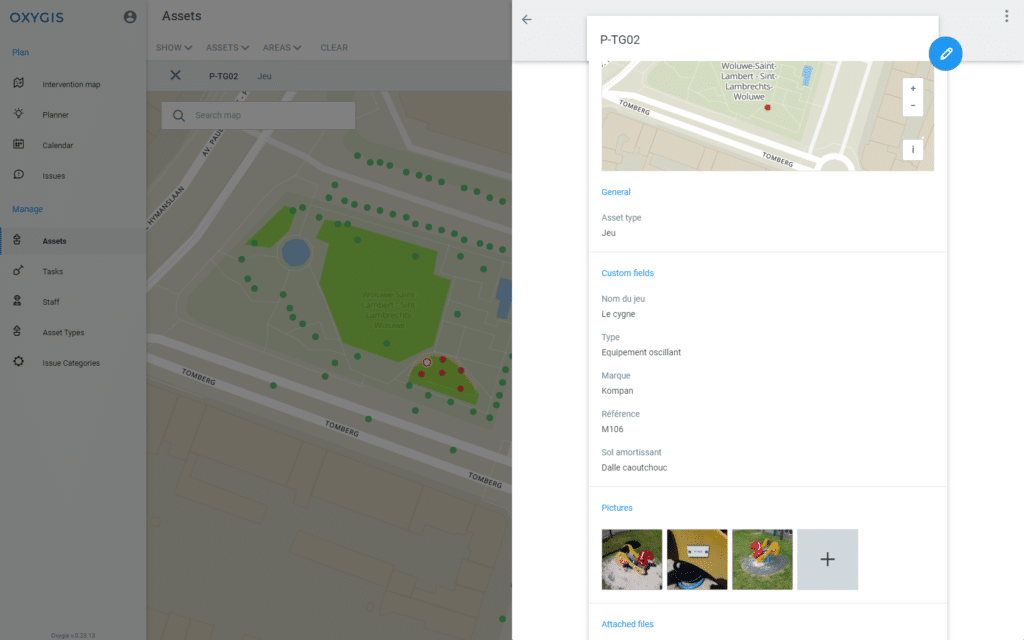Open second picture thumbnail with yellow part
1024x640 pixels.
coord(697,560)
